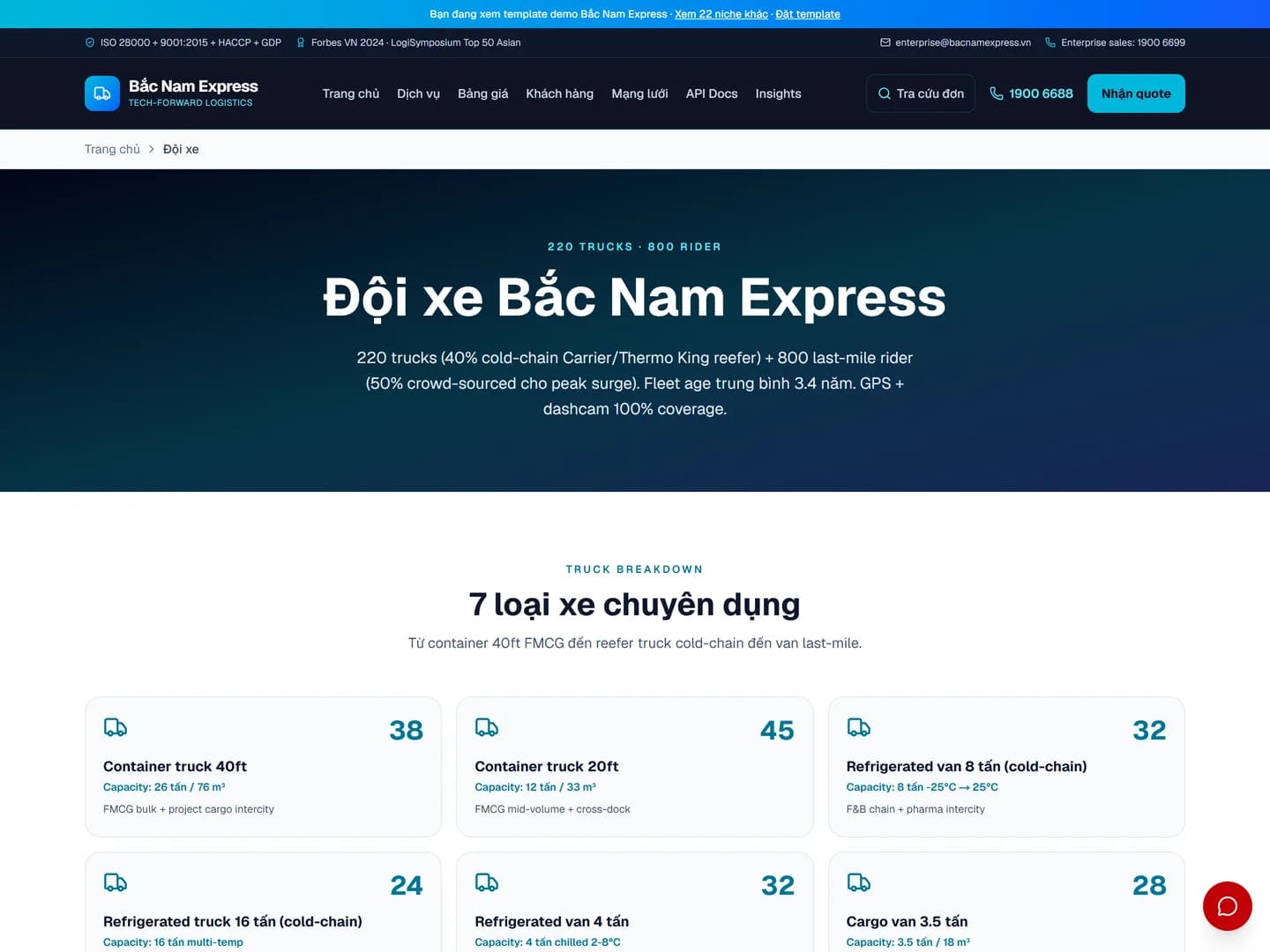
Task: Click the Đặt template link
Action: pos(808,14)
